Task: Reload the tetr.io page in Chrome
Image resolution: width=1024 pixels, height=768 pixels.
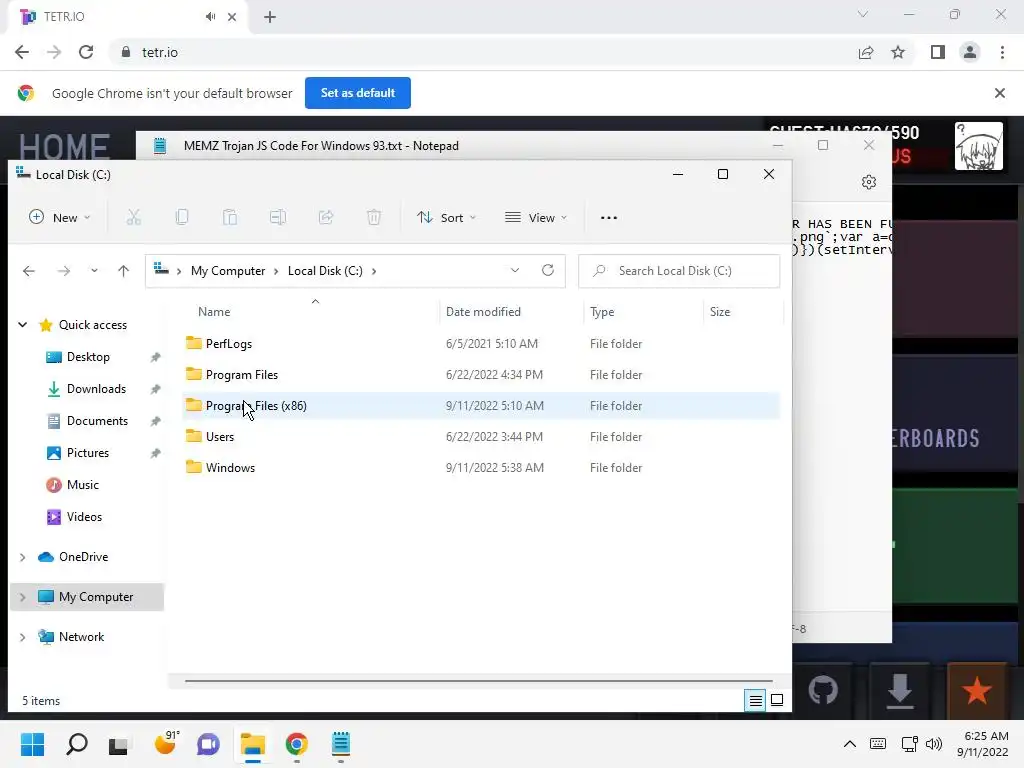Action: pos(86,52)
